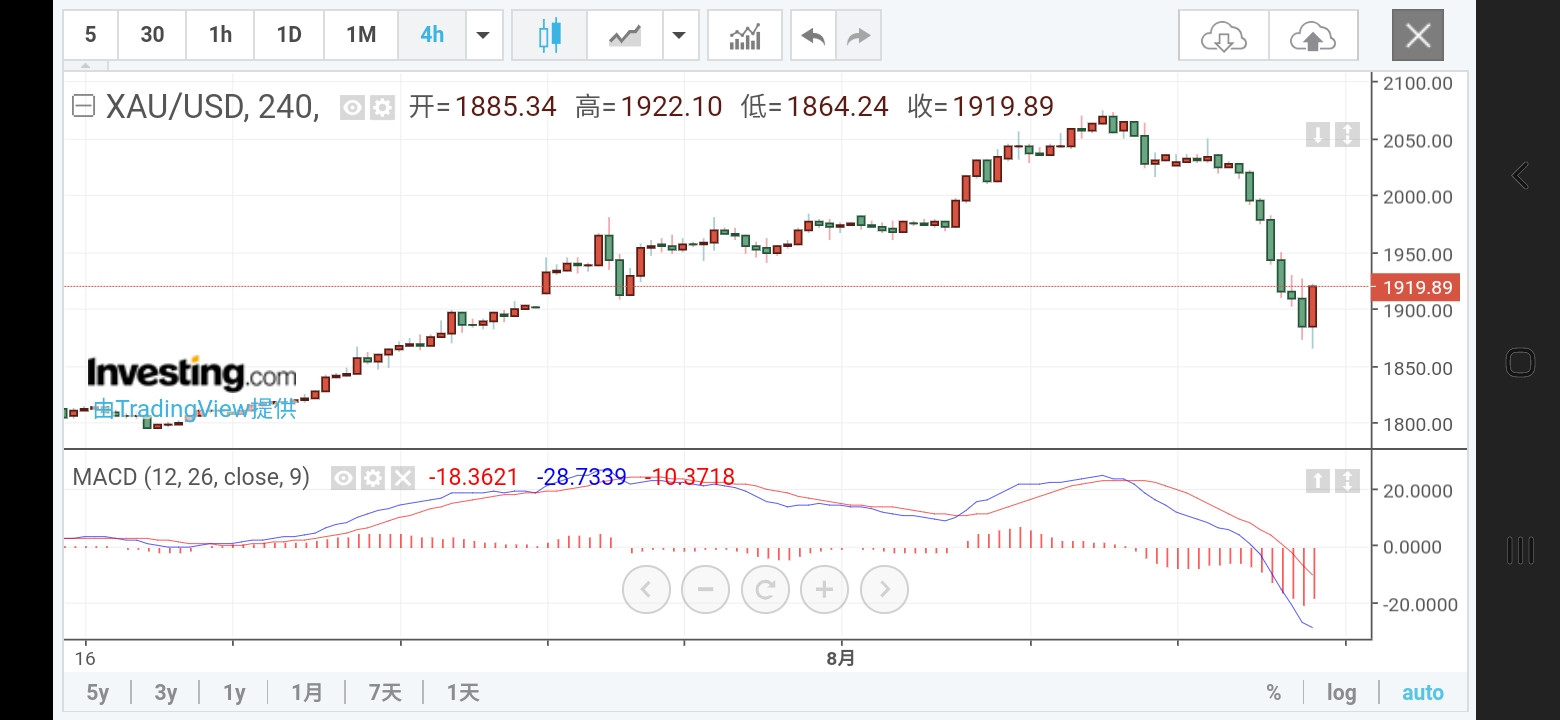
Task: Select the candlestick chart type icon
Action: 549,36
